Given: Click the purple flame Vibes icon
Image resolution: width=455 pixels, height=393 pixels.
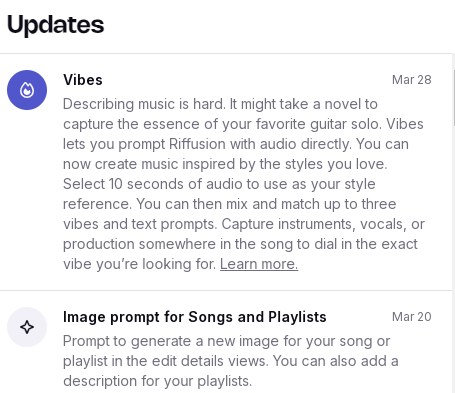Looking at the screenshot, I should [27, 90].
